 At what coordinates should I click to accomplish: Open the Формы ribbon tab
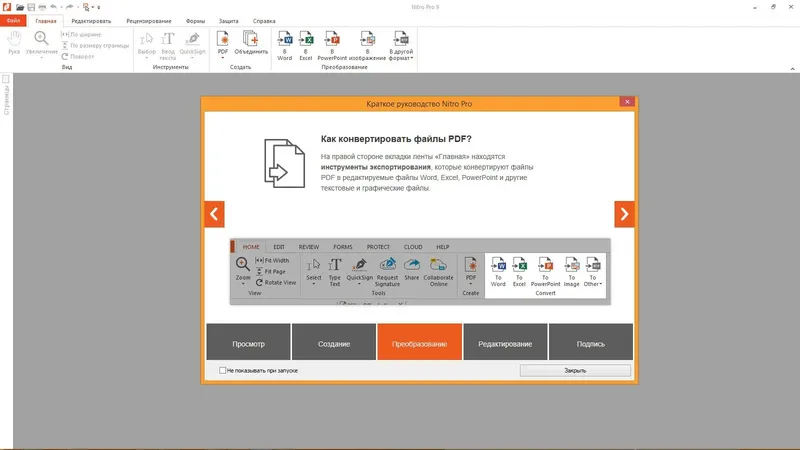[195, 21]
